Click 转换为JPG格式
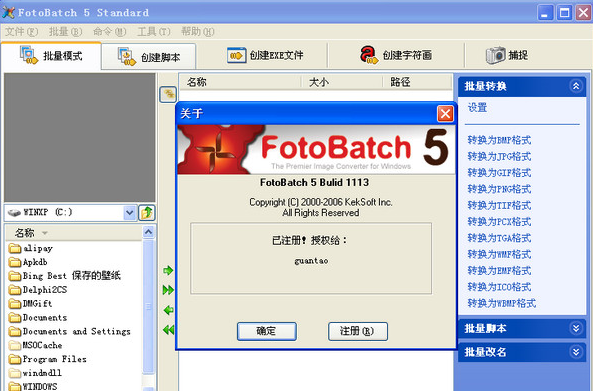Image resolution: width=593 pixels, height=391 pixels. coord(499,157)
